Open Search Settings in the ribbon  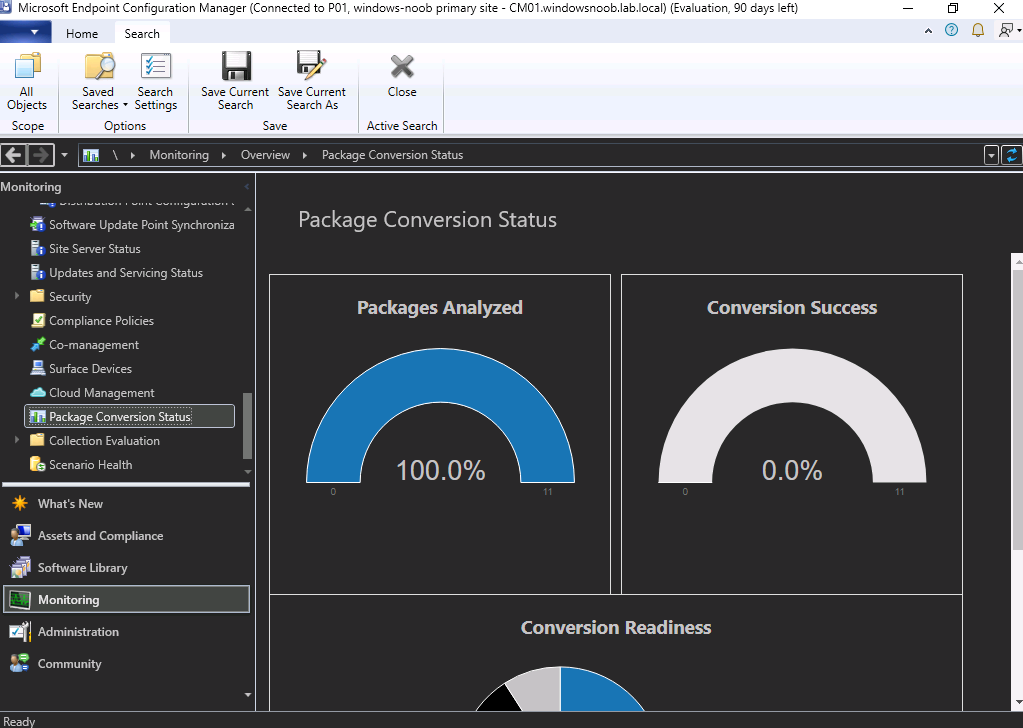point(155,82)
